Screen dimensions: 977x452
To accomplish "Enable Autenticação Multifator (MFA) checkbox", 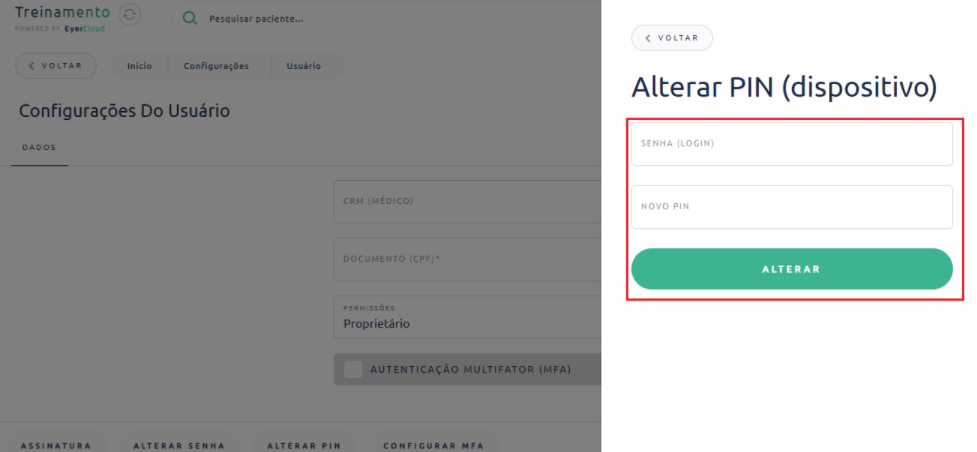I will coord(353,369).
